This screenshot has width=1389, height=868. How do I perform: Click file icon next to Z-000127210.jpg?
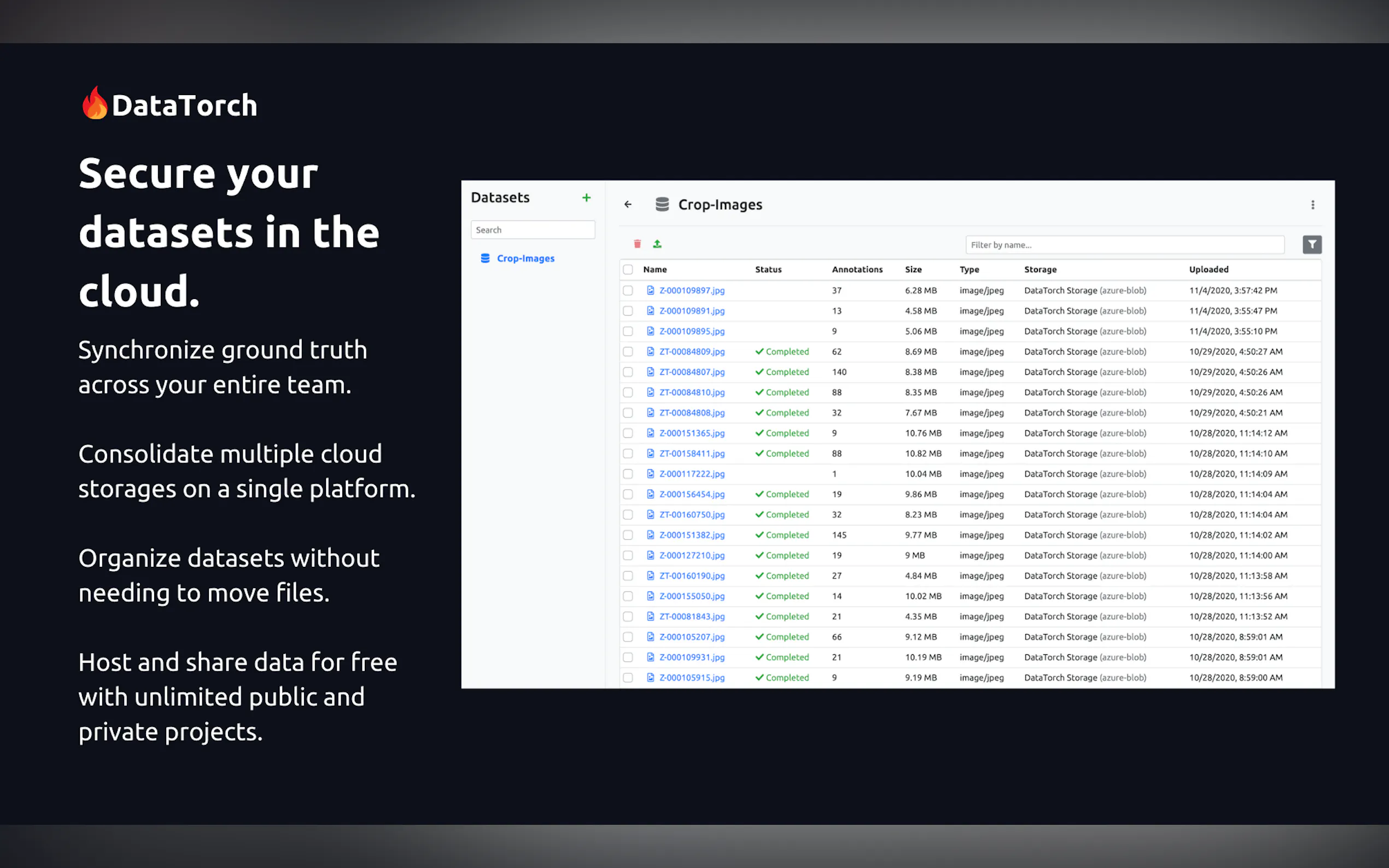point(651,555)
